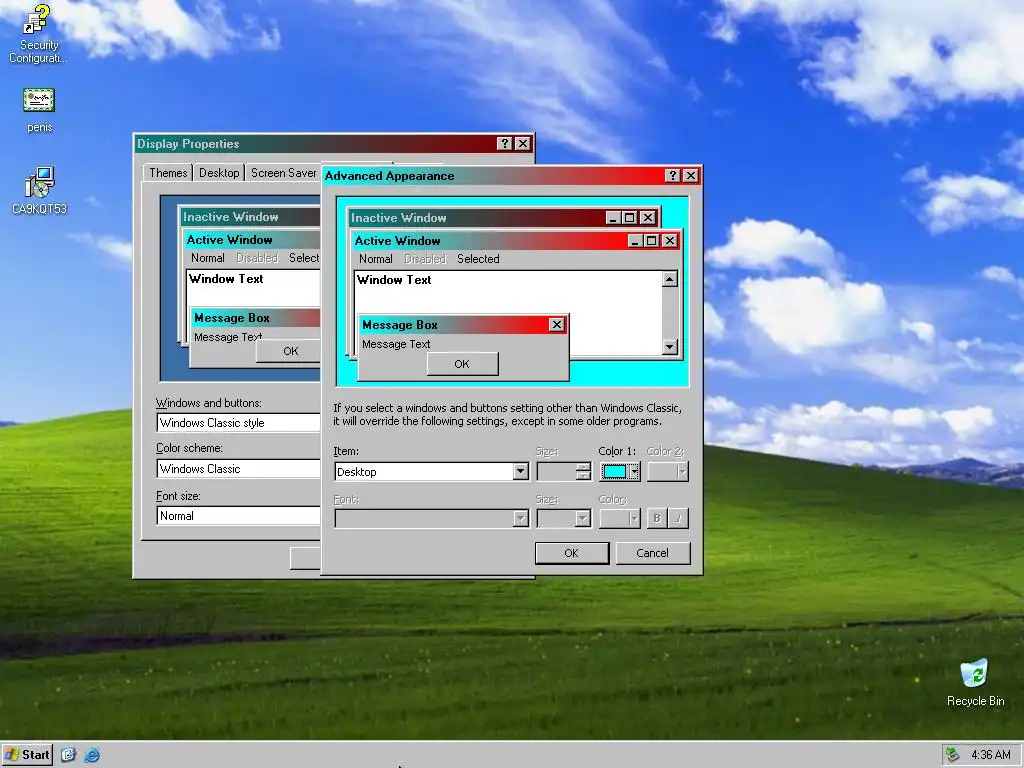Click the preview scrollbar up arrow

tap(669, 280)
